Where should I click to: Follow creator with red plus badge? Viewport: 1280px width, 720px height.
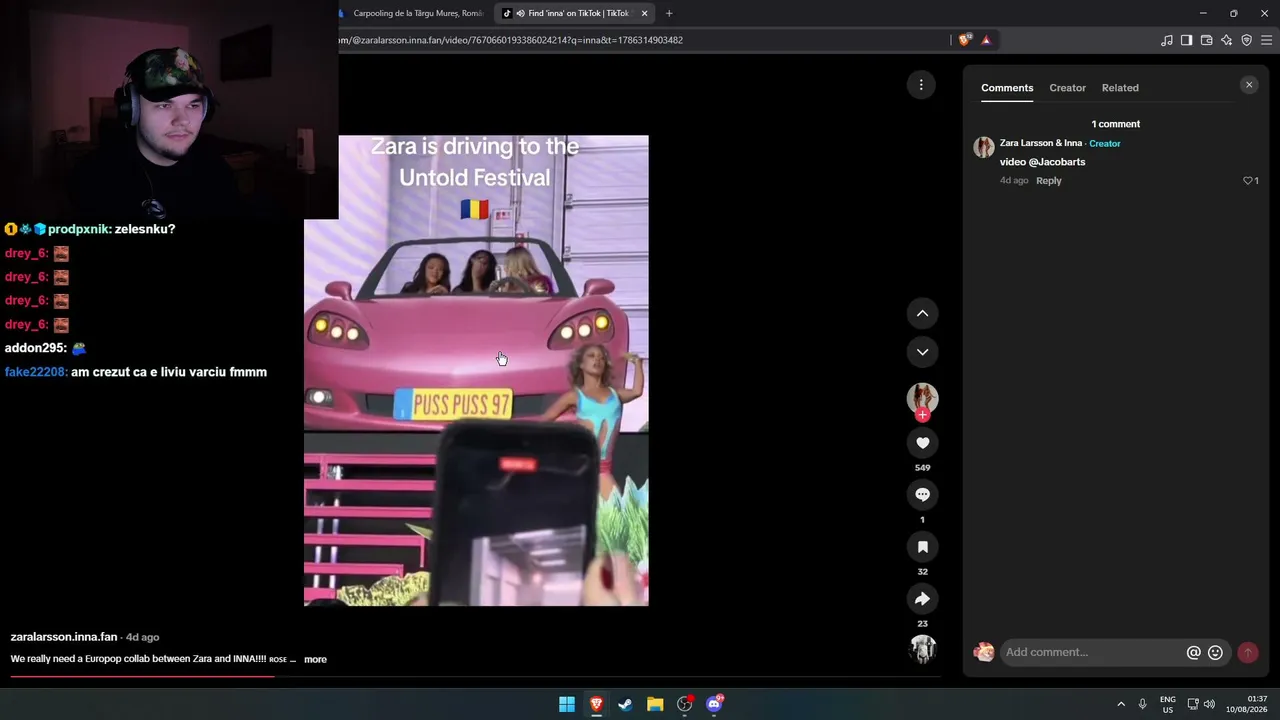click(x=922, y=415)
